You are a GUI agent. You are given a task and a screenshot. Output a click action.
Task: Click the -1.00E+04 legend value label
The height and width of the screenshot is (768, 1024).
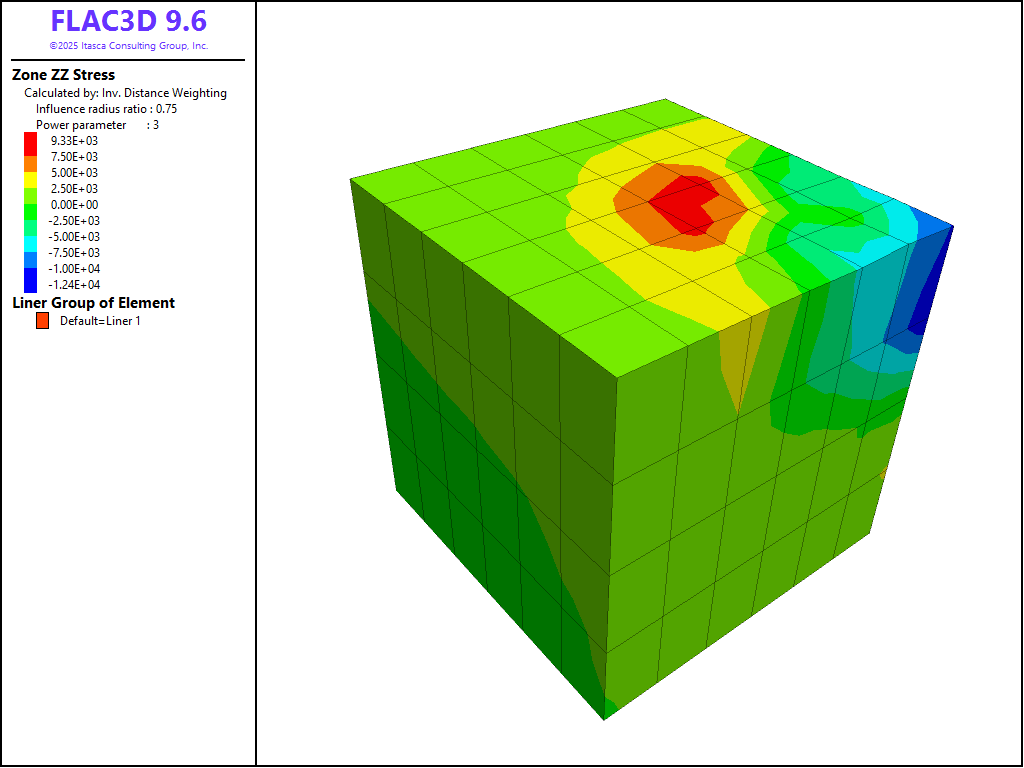click(74, 269)
